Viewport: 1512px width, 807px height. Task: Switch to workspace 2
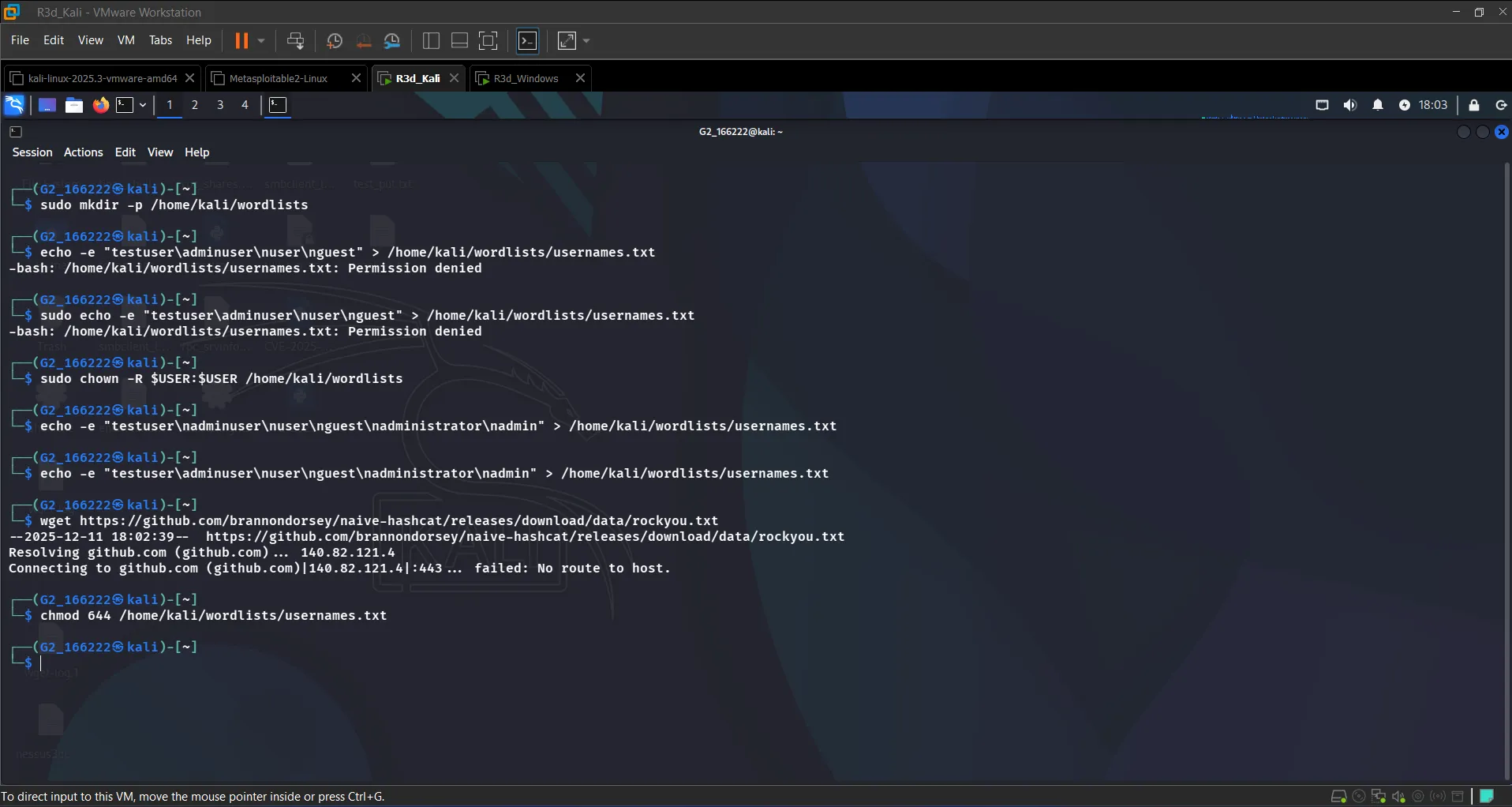tap(195, 105)
